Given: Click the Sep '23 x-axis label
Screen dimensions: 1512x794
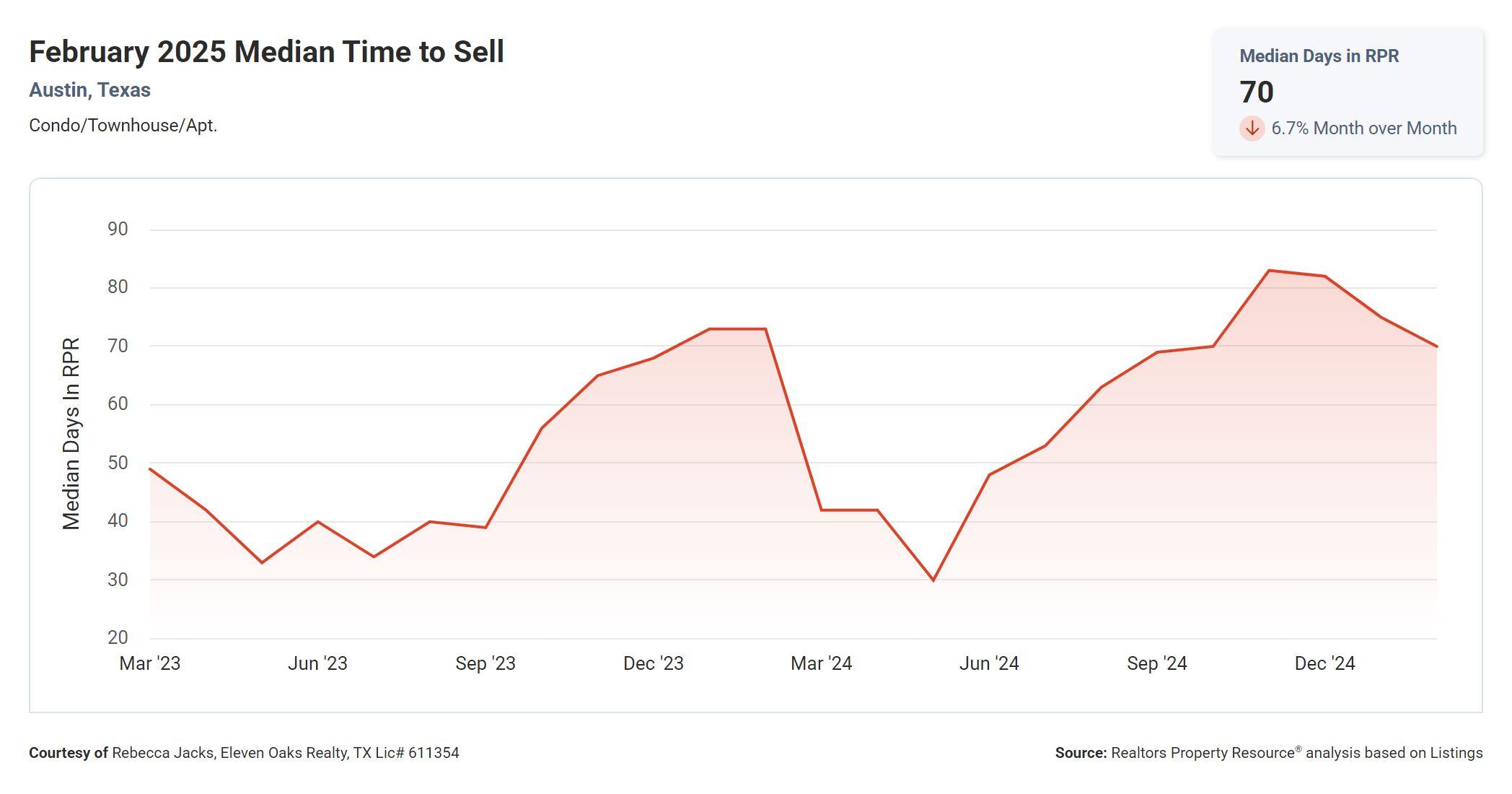Looking at the screenshot, I should click(x=485, y=663).
